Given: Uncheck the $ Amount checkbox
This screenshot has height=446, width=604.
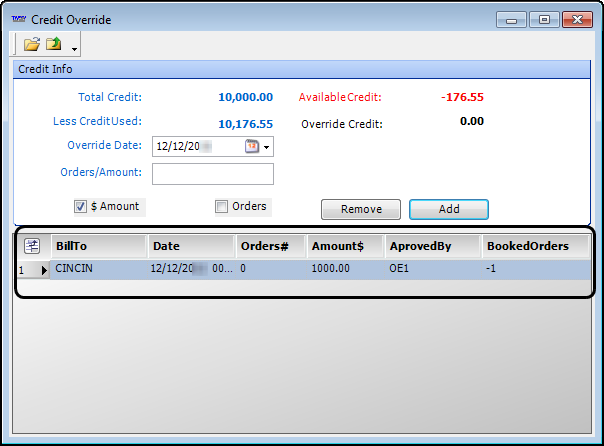Looking at the screenshot, I should click(x=81, y=206).
